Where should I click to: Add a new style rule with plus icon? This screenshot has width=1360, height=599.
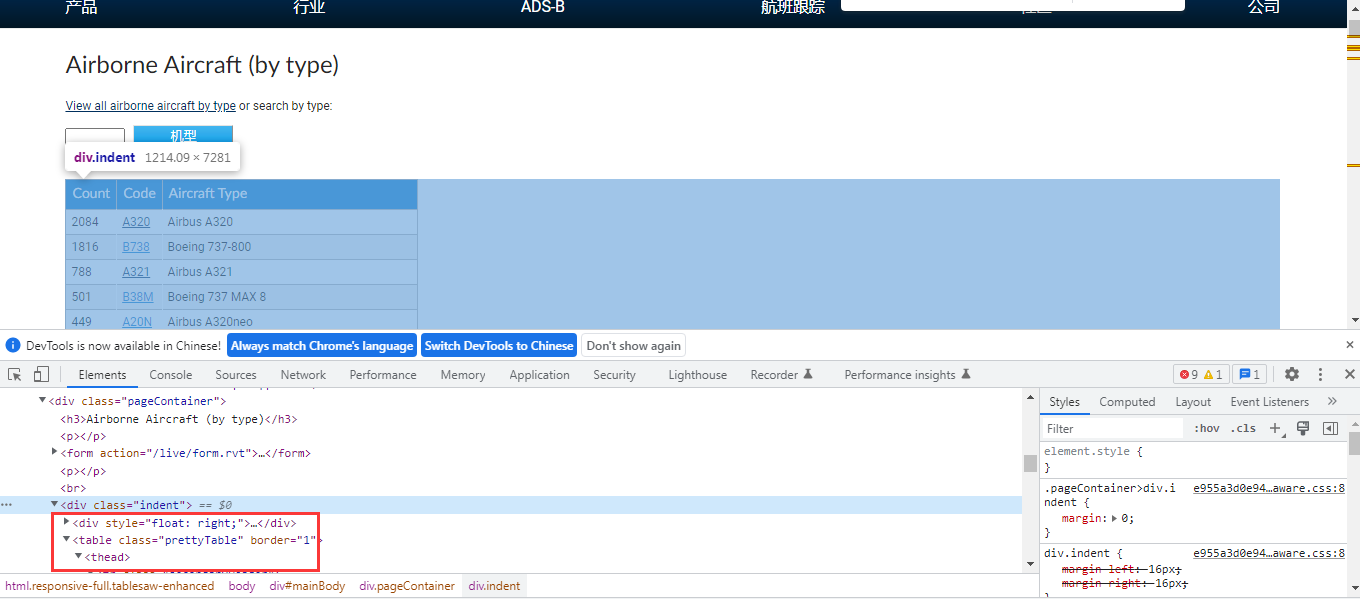click(1275, 428)
